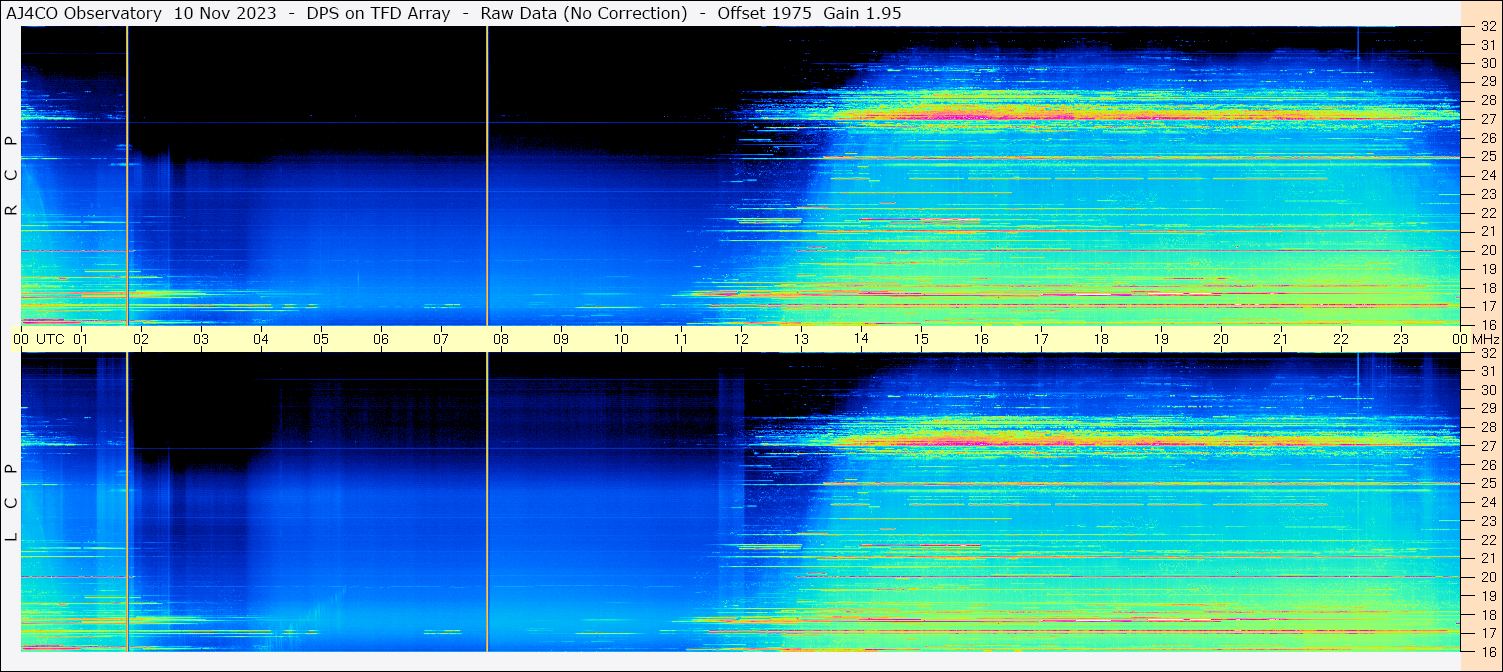Select hour label '08' on UTC axis
The image size is (1503, 672).
(501, 339)
